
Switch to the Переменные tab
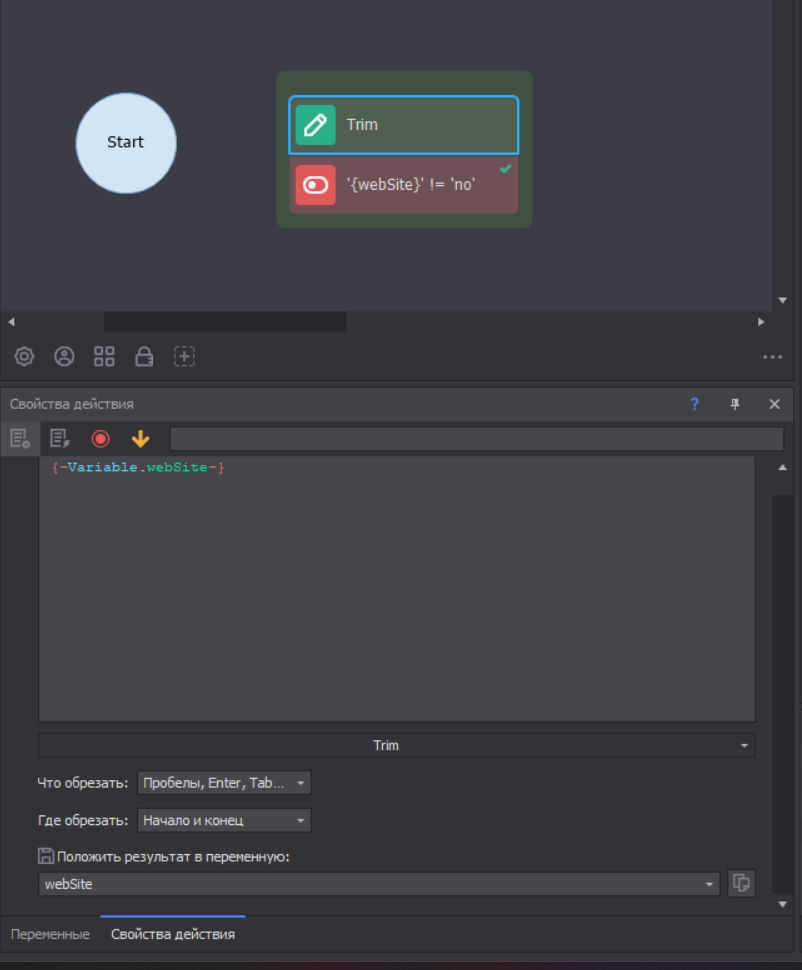point(50,934)
